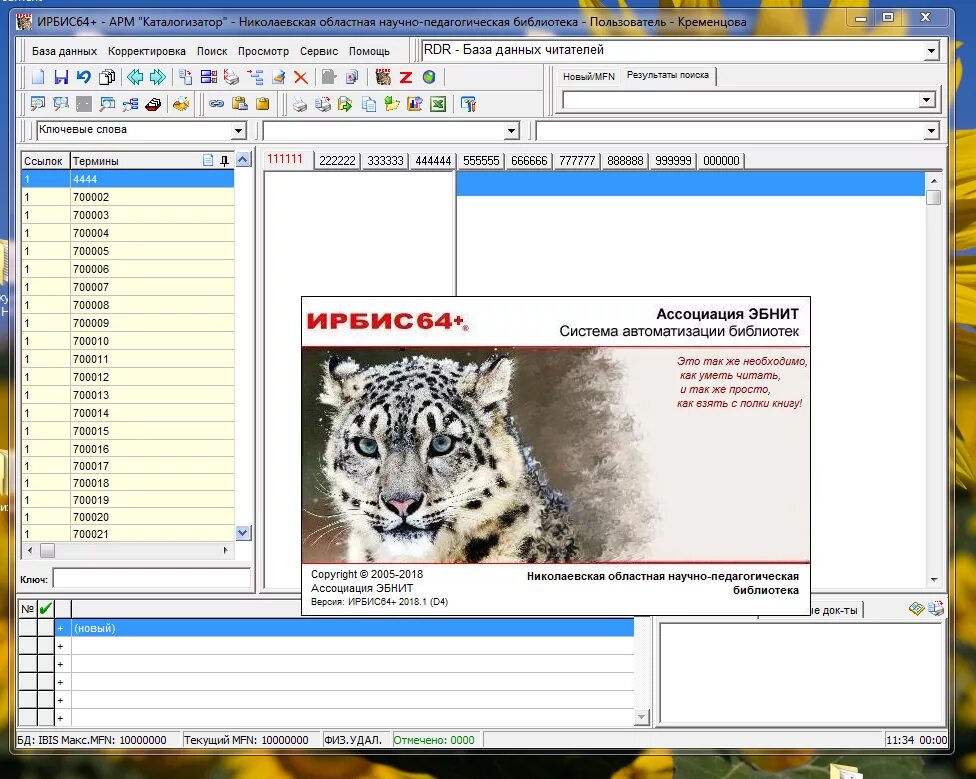Click the IRBIS64+ splash screen leopard image
The width and height of the screenshot is (976, 779).
(556, 455)
